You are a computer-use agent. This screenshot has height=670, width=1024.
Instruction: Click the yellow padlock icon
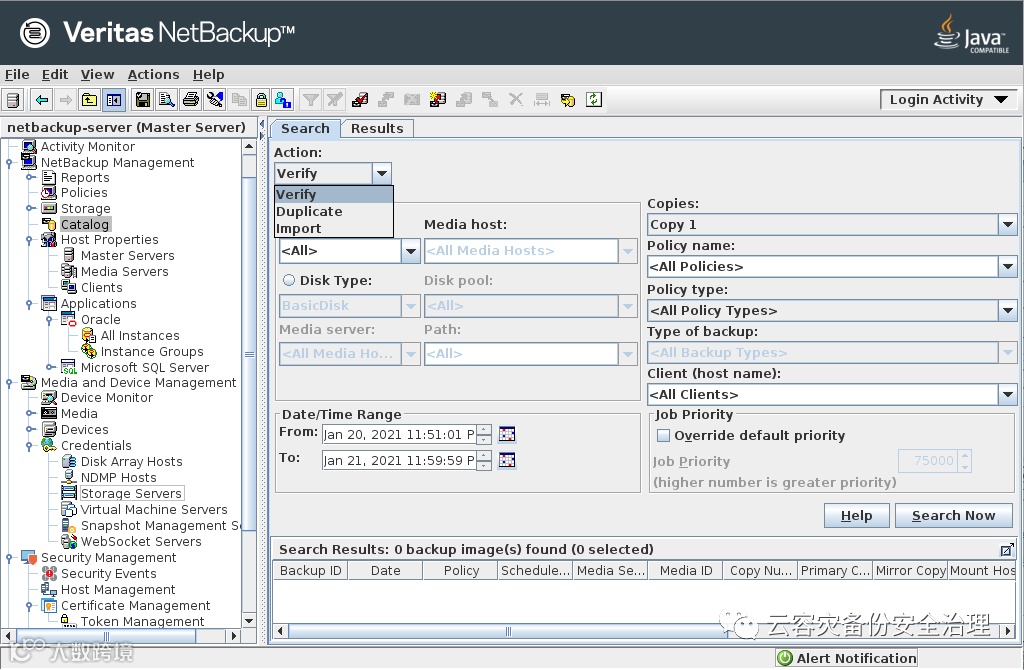pos(261,100)
